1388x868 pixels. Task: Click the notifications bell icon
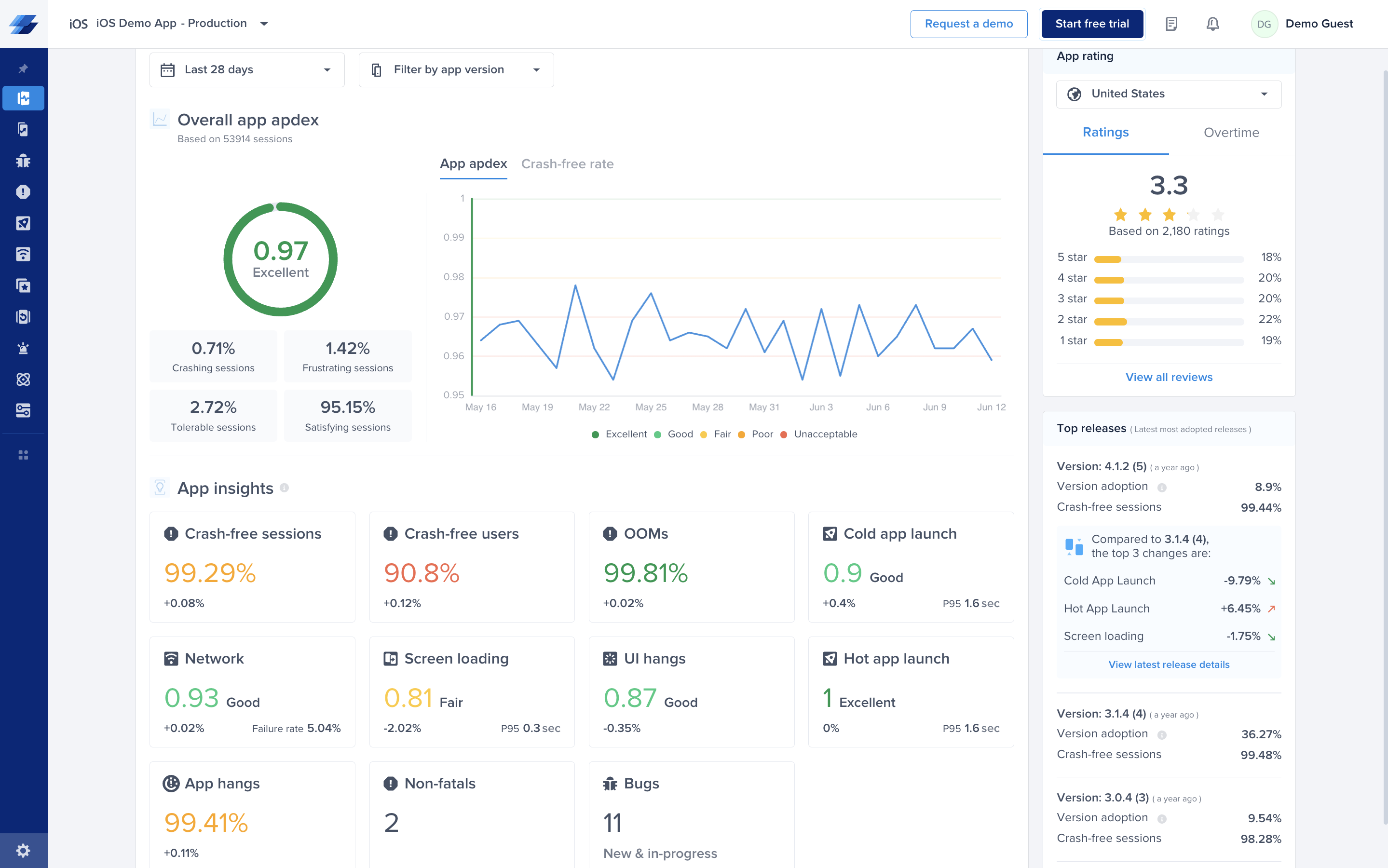1212,24
